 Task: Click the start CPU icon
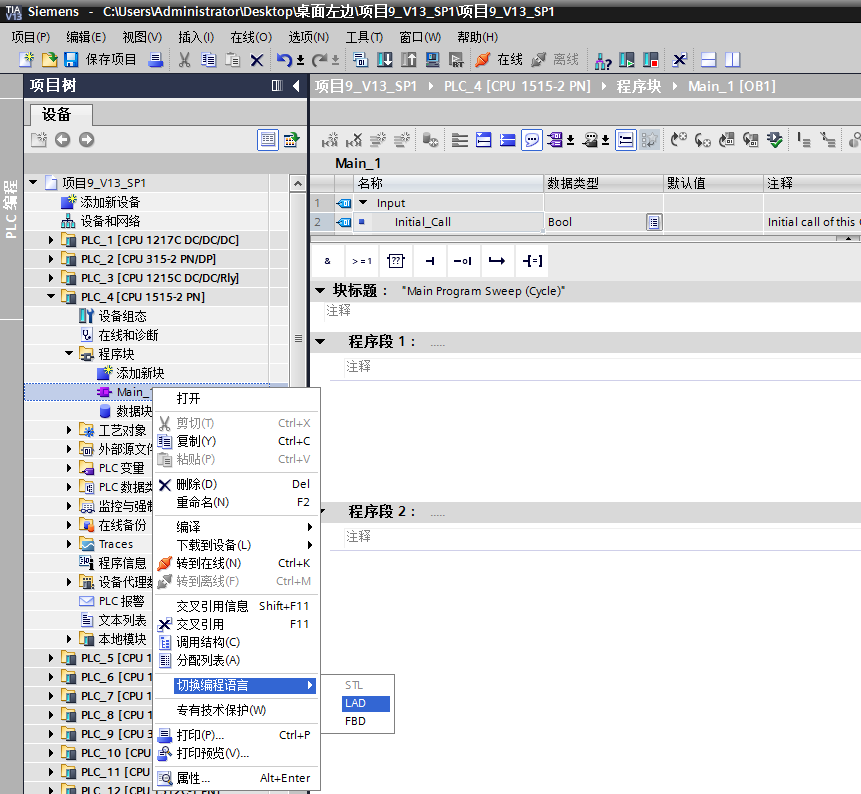[x=627, y=59]
